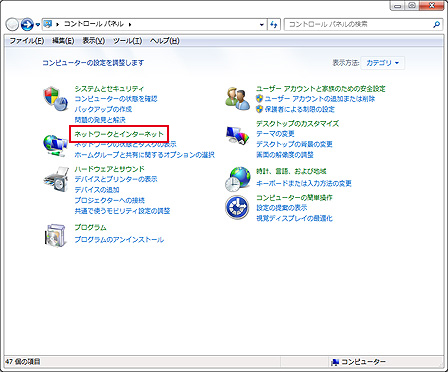The height and width of the screenshot is (372, 448).
Task: Open the Network and Internet globe icon
Action: tap(55, 145)
